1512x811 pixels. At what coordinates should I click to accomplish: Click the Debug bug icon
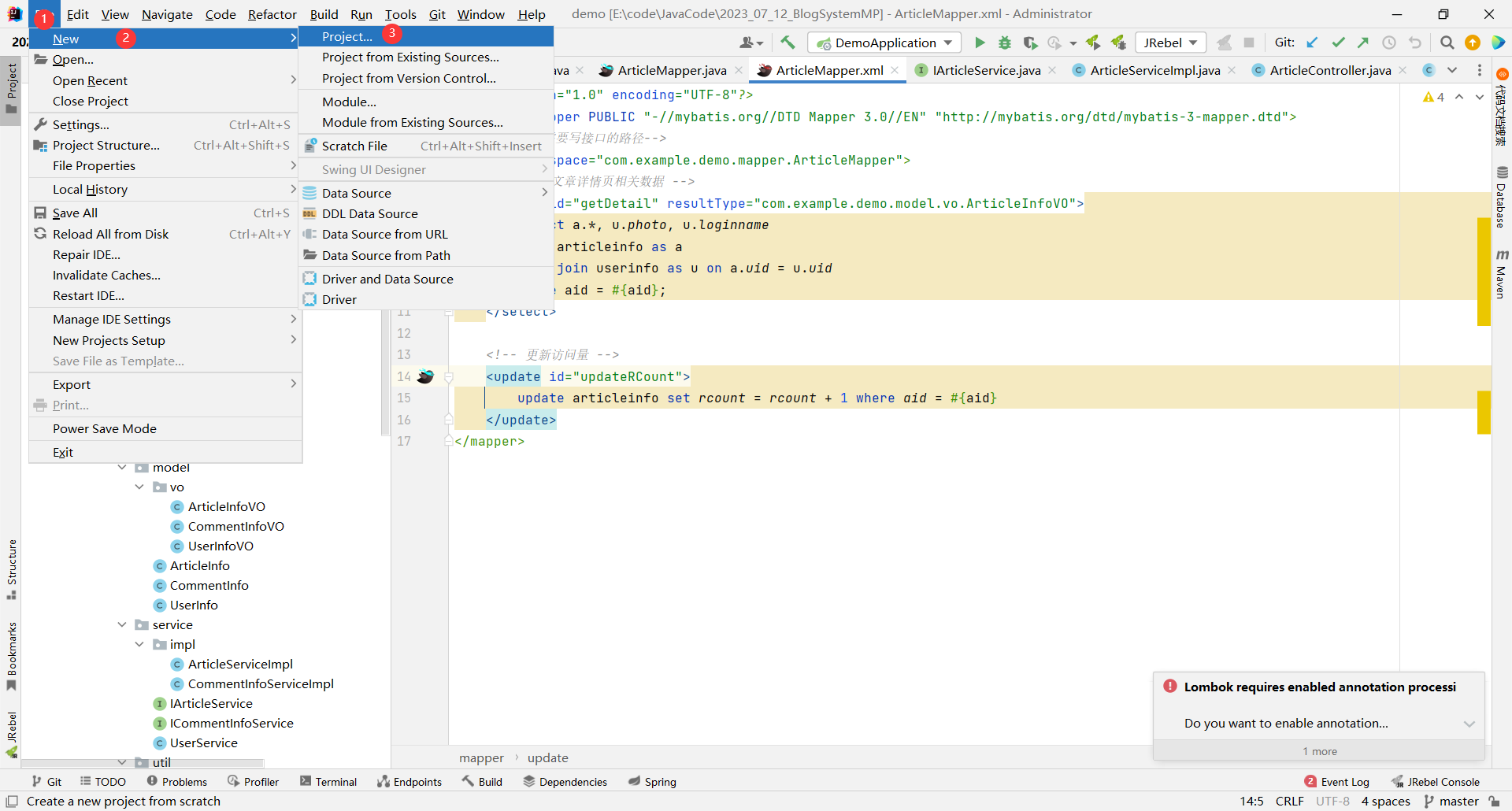1005,43
